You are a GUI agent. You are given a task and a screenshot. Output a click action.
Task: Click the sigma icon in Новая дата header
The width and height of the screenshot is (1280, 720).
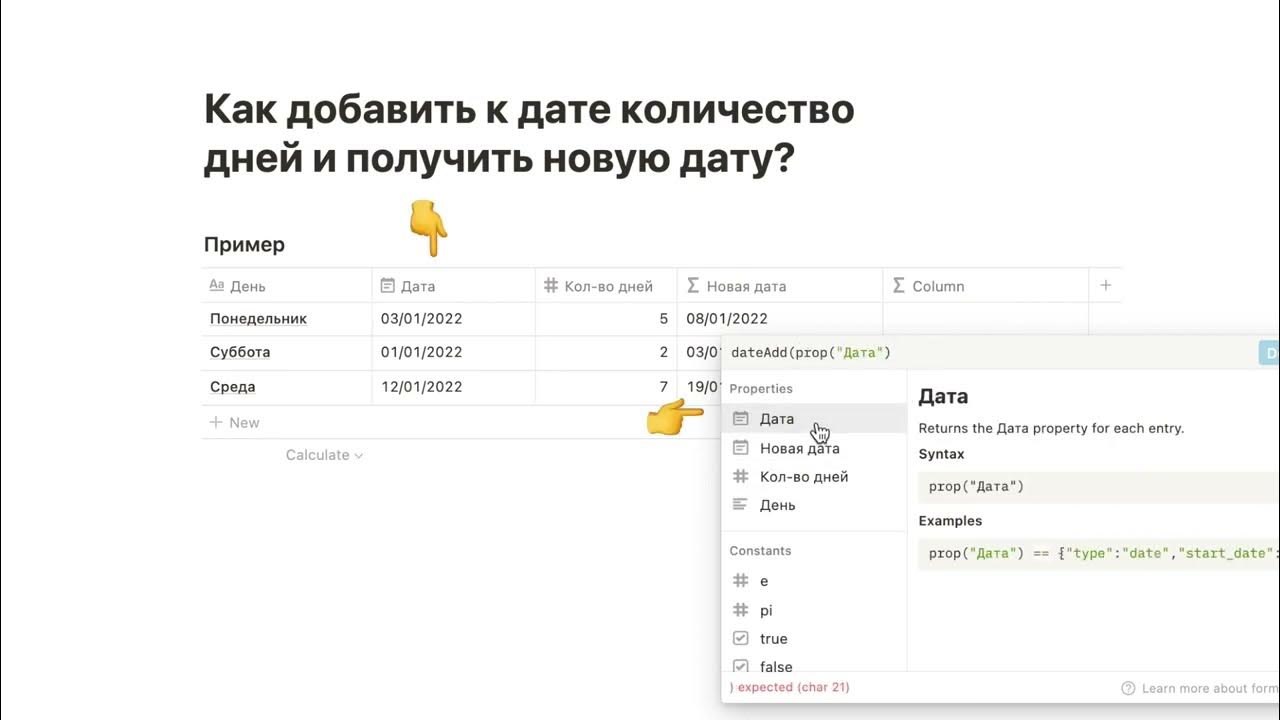pos(692,285)
